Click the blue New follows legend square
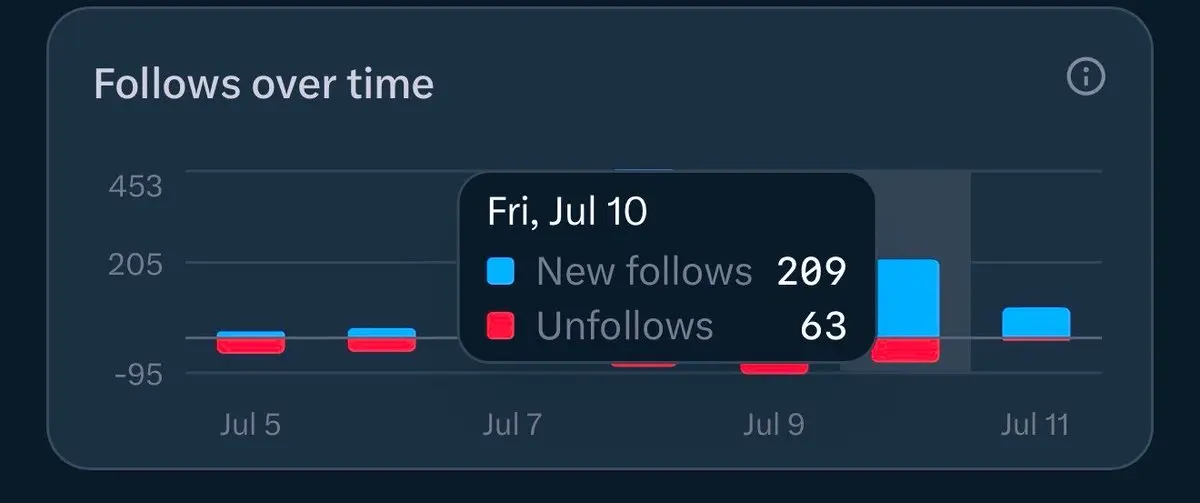Image resolution: width=1200 pixels, height=503 pixels. [x=500, y=271]
